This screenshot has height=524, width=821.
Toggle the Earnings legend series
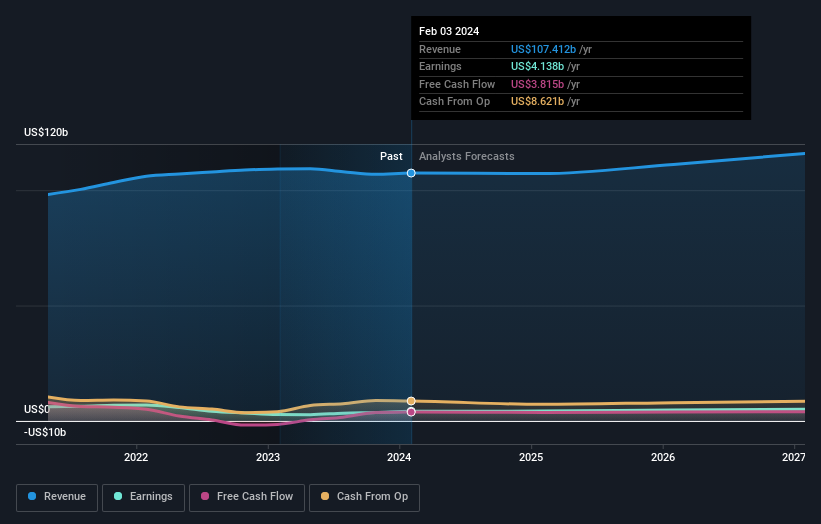pyautogui.click(x=143, y=497)
